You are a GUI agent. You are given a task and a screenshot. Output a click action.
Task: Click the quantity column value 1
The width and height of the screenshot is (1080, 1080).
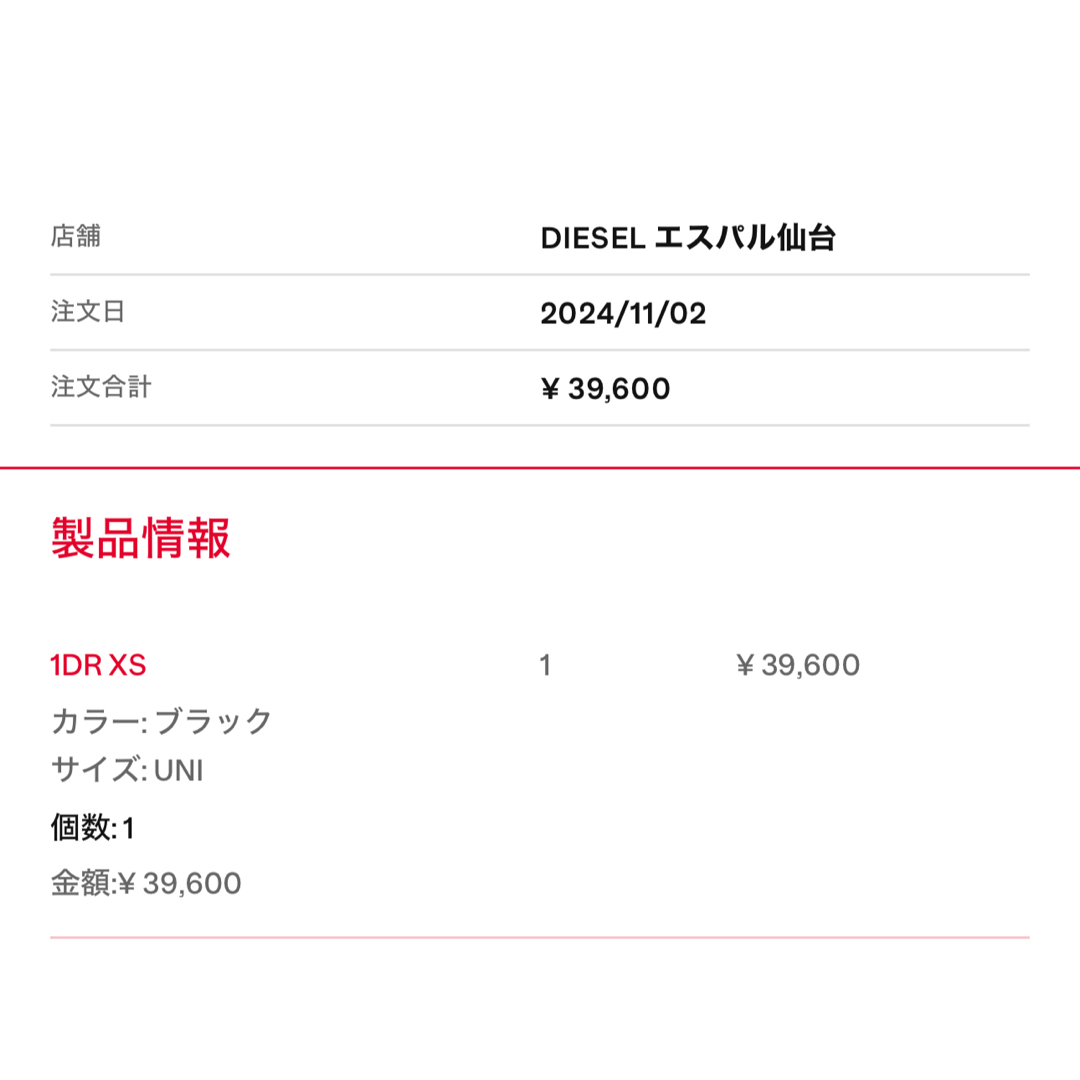point(545,665)
